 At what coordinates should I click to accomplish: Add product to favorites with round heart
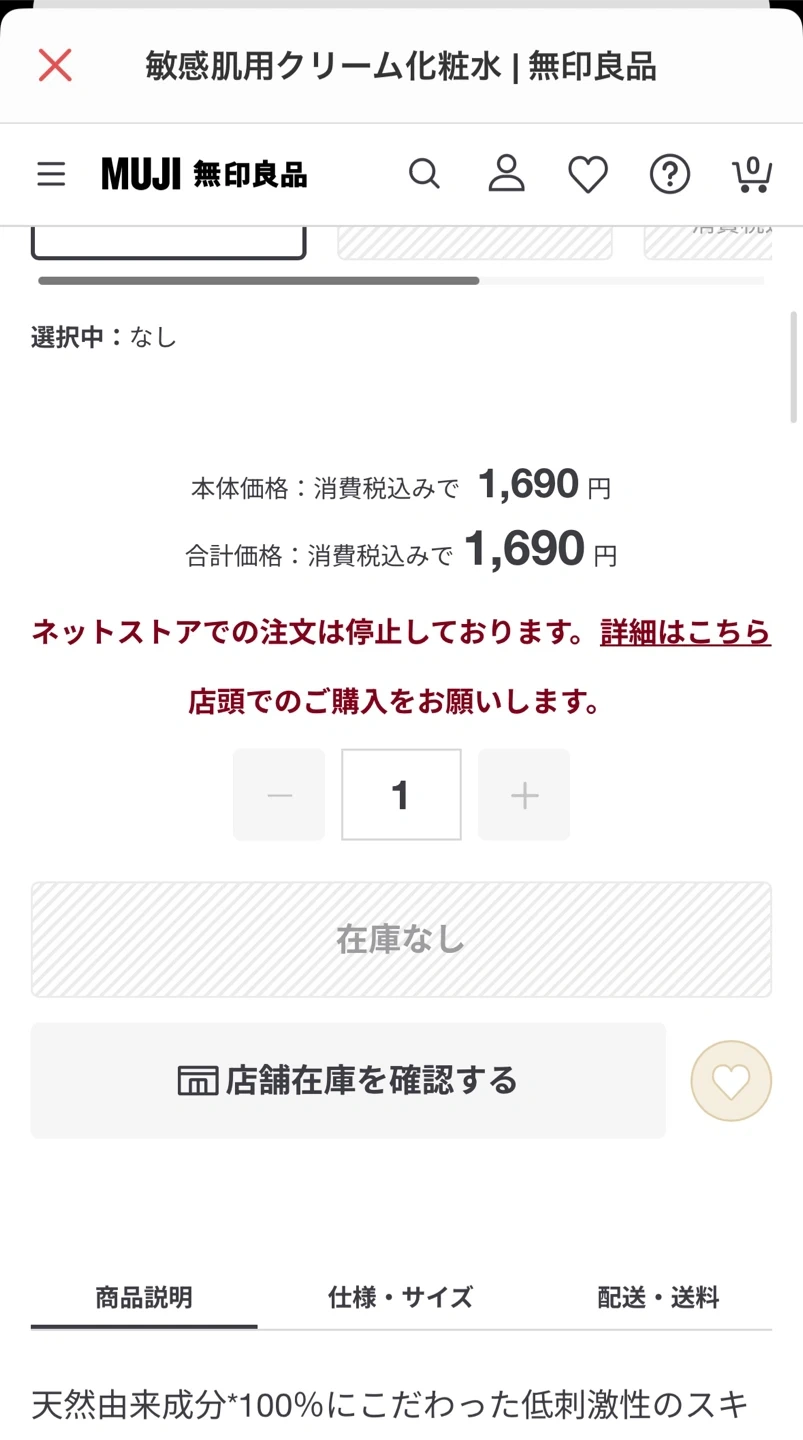(731, 1081)
